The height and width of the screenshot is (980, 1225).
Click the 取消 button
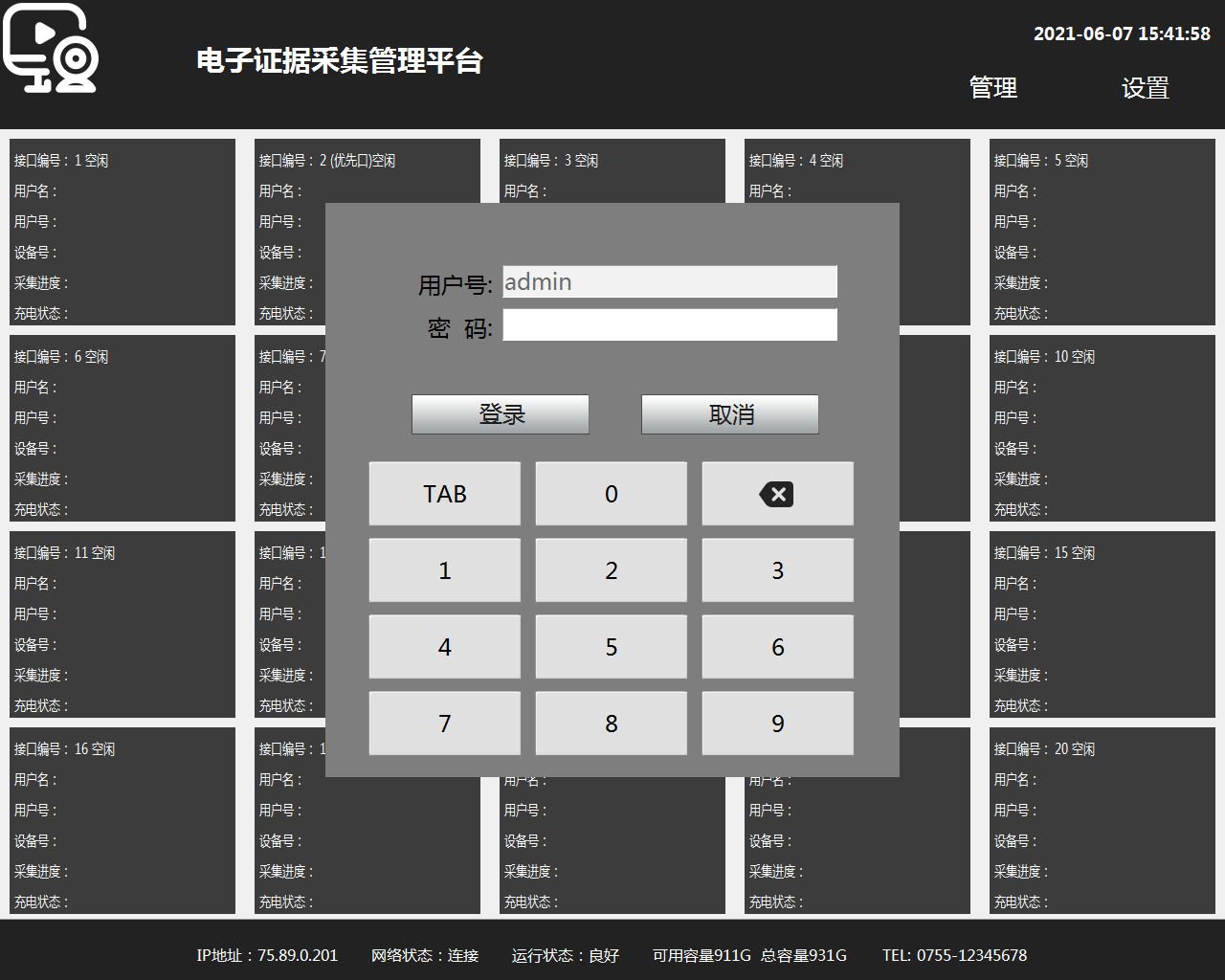click(730, 414)
